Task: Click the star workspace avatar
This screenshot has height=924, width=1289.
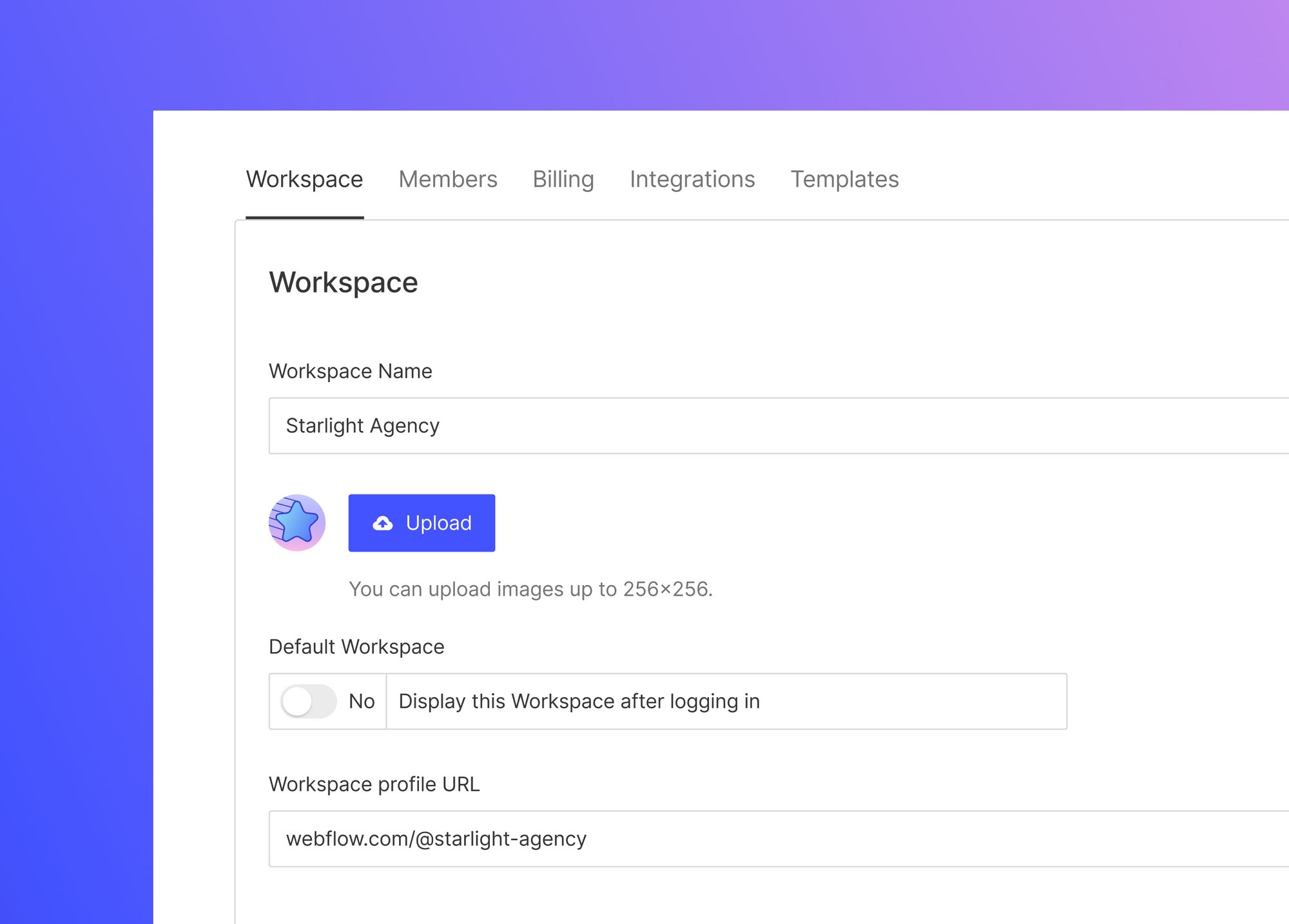Action: pyautogui.click(x=297, y=523)
